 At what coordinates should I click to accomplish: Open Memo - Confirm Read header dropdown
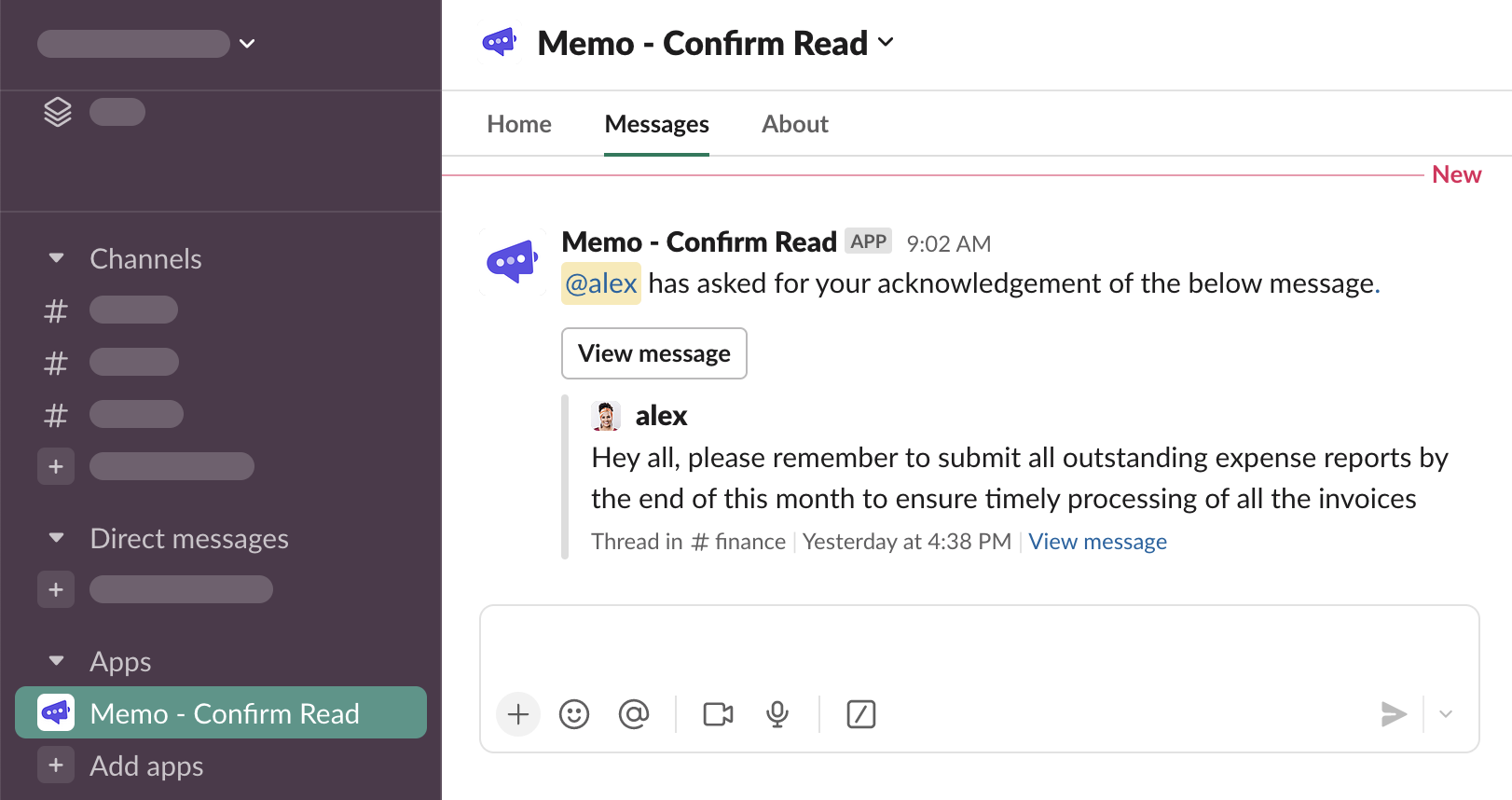[x=886, y=43]
